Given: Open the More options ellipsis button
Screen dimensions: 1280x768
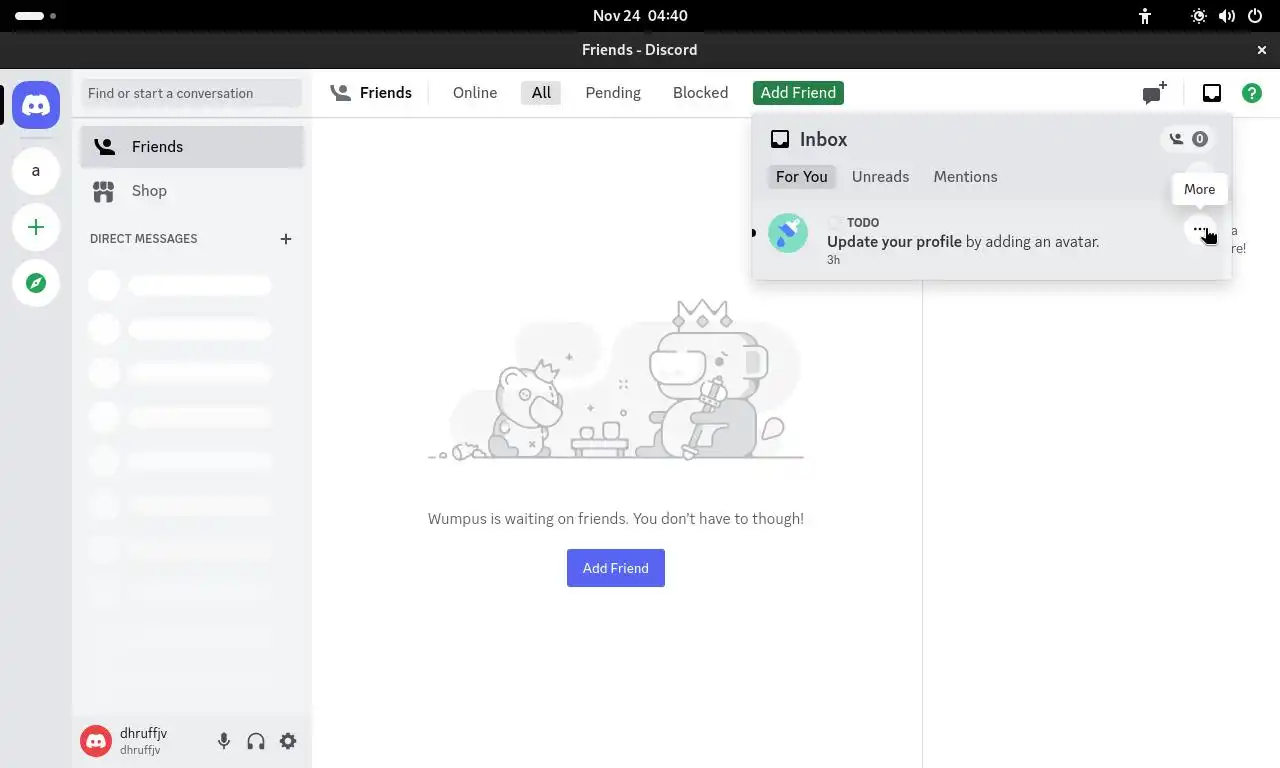Looking at the screenshot, I should 1200,230.
